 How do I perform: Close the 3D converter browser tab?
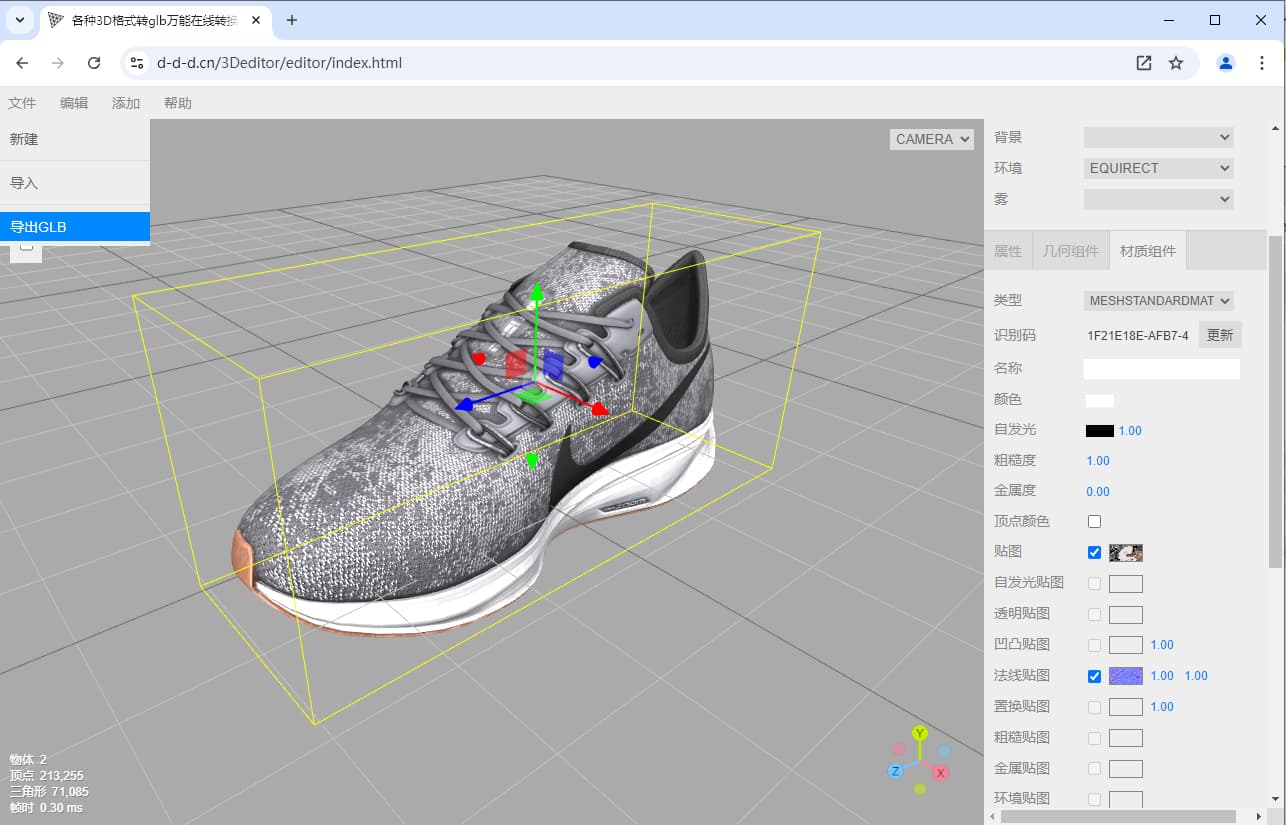pyautogui.click(x=255, y=20)
